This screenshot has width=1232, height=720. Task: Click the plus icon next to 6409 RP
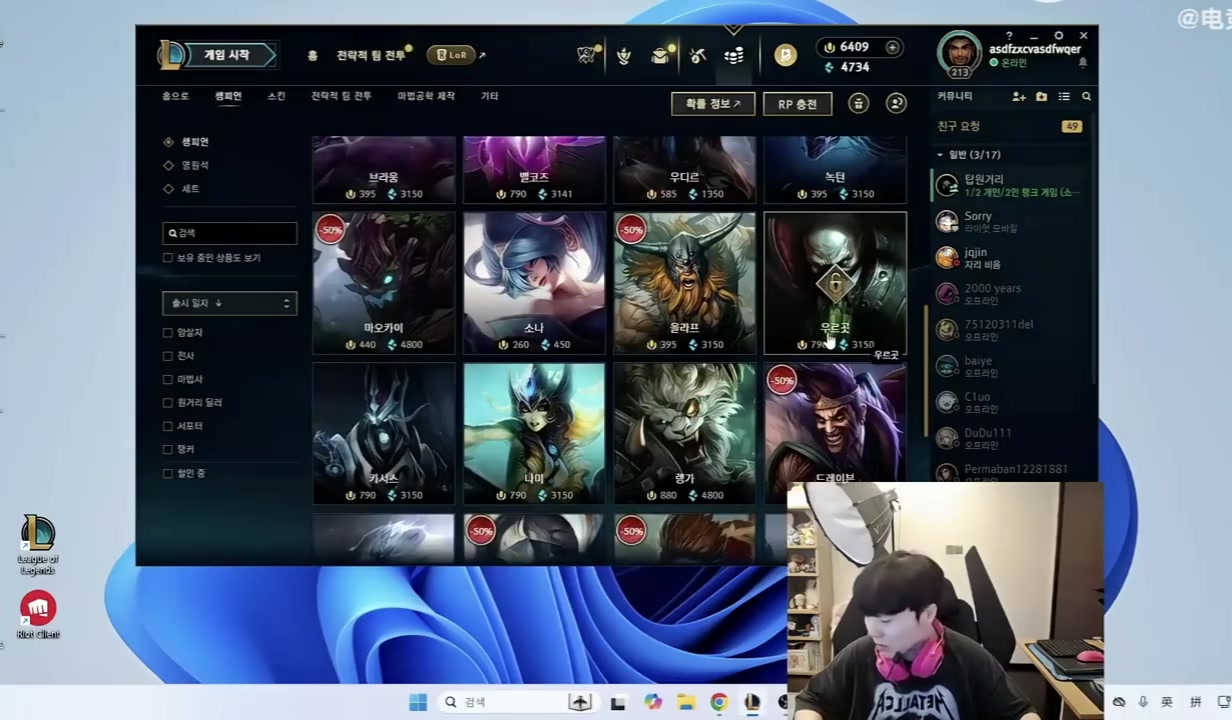tap(892, 47)
